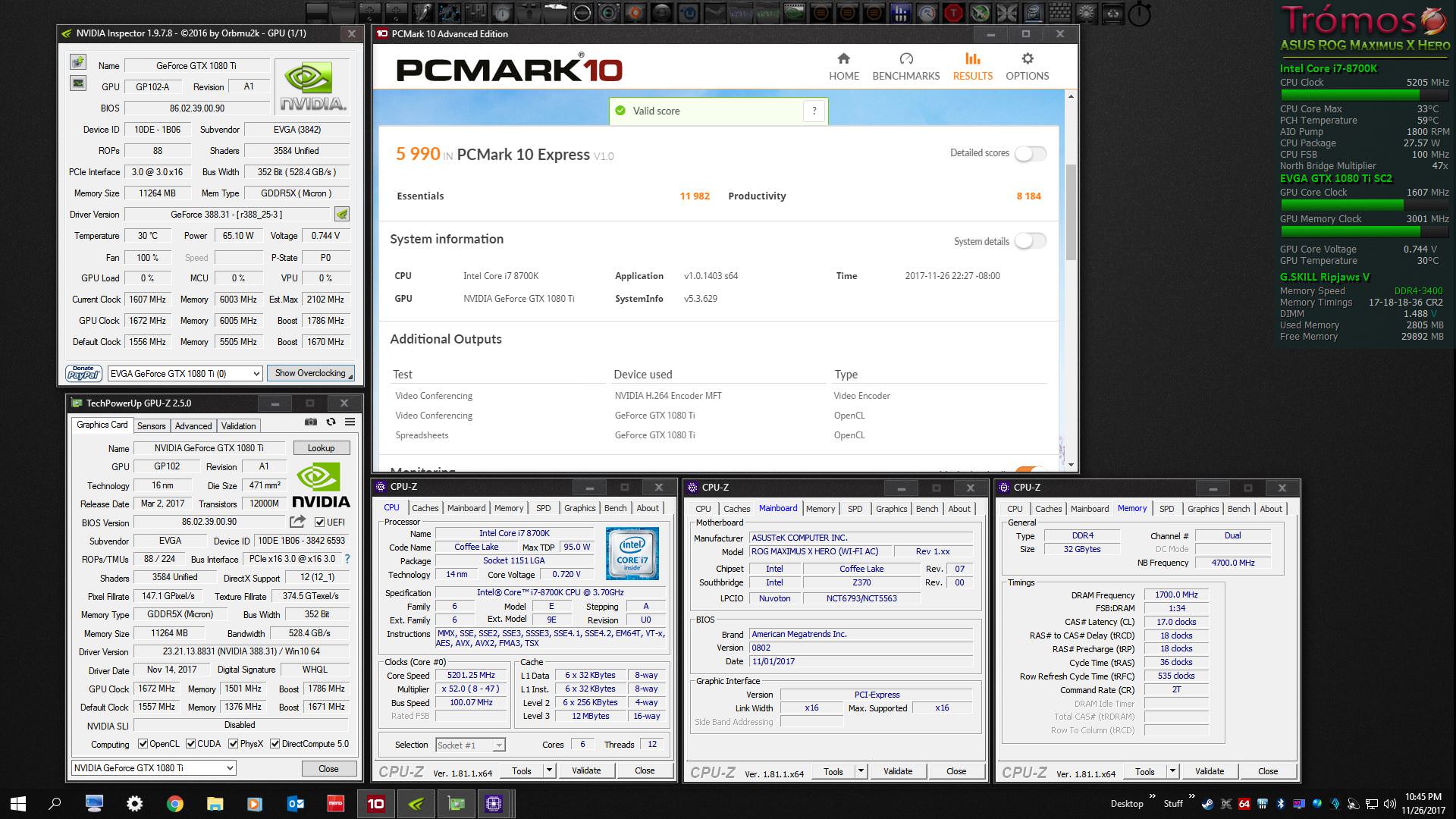Click the Core Speed value in CPU-Z
The width and height of the screenshot is (1456, 819).
[471, 675]
